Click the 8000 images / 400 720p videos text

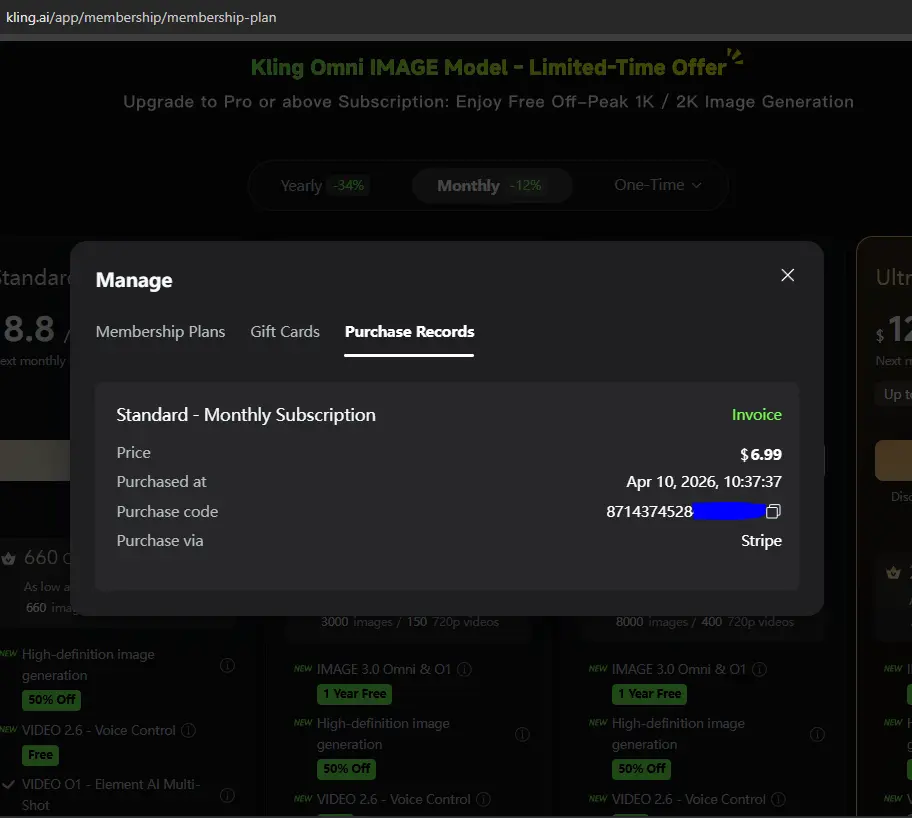point(704,622)
